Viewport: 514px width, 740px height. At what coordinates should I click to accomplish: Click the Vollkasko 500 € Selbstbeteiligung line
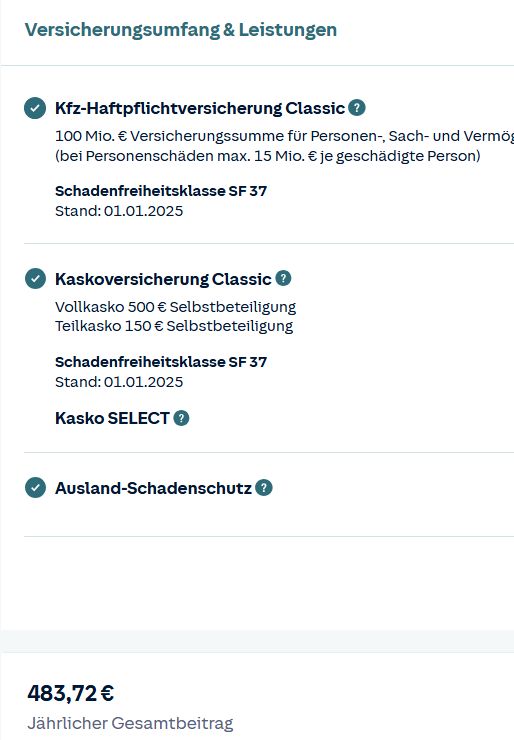[x=176, y=307]
